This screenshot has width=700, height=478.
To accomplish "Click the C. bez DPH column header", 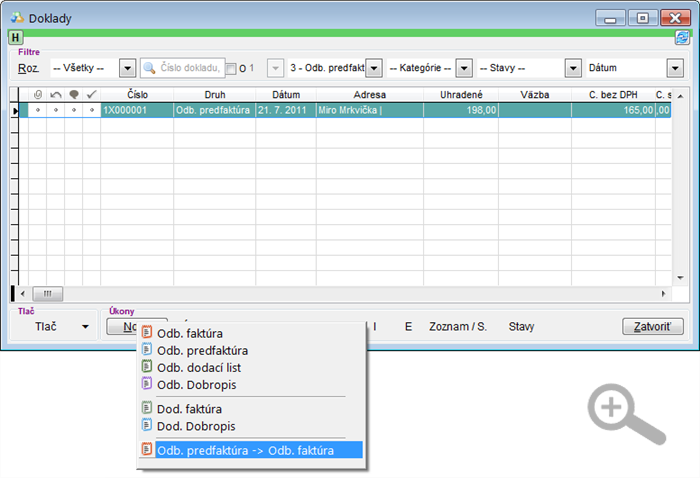I will pos(613,94).
